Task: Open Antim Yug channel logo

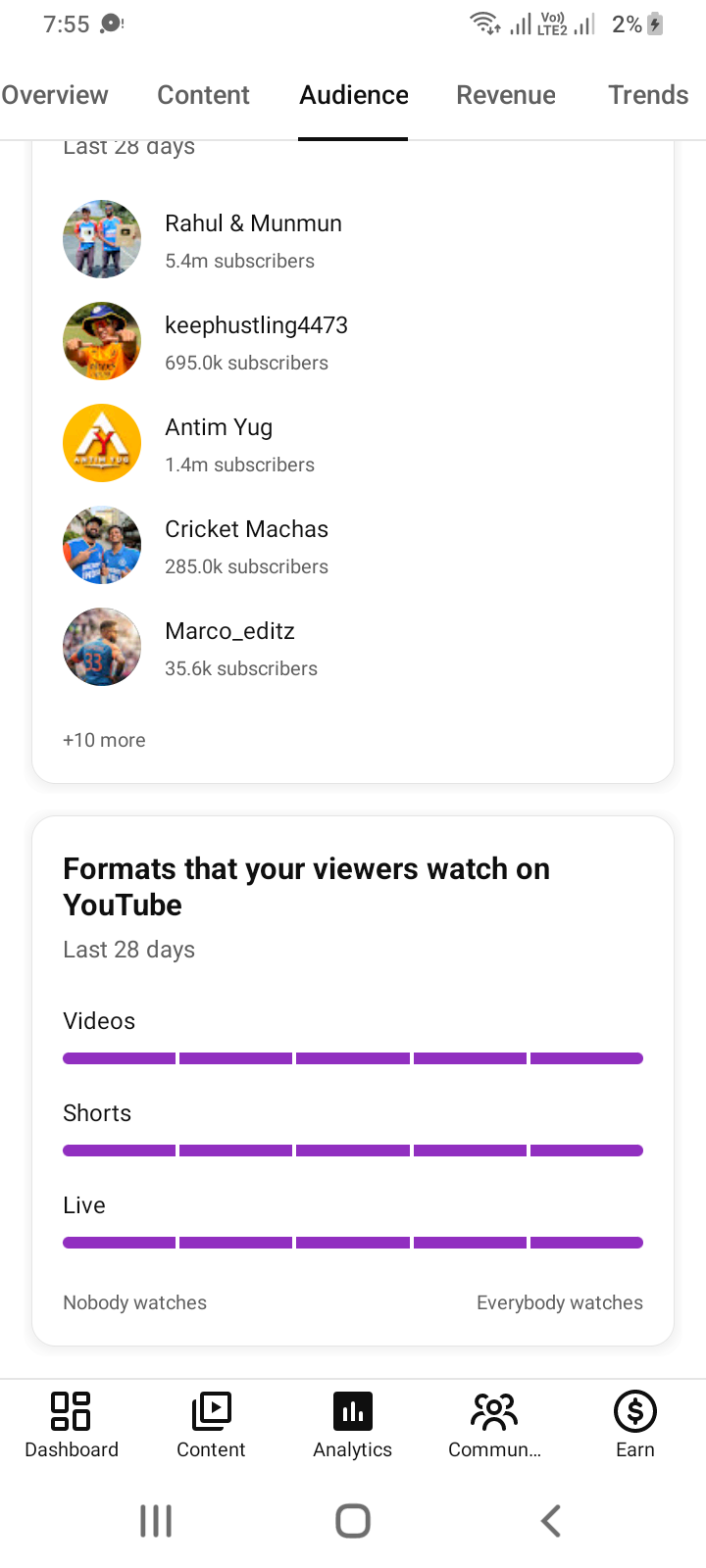Action: coord(102,443)
